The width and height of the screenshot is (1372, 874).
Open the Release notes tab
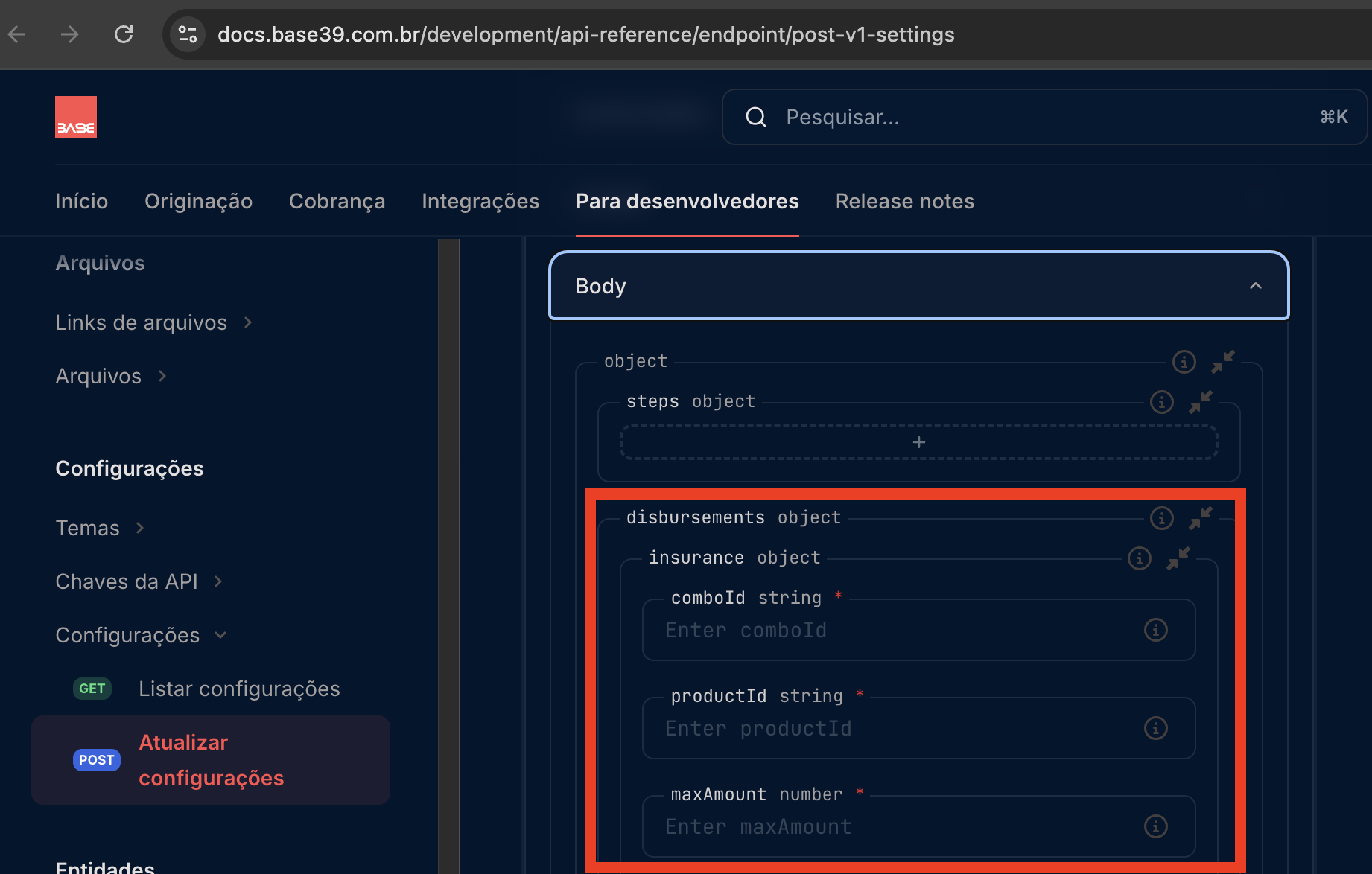tap(904, 201)
